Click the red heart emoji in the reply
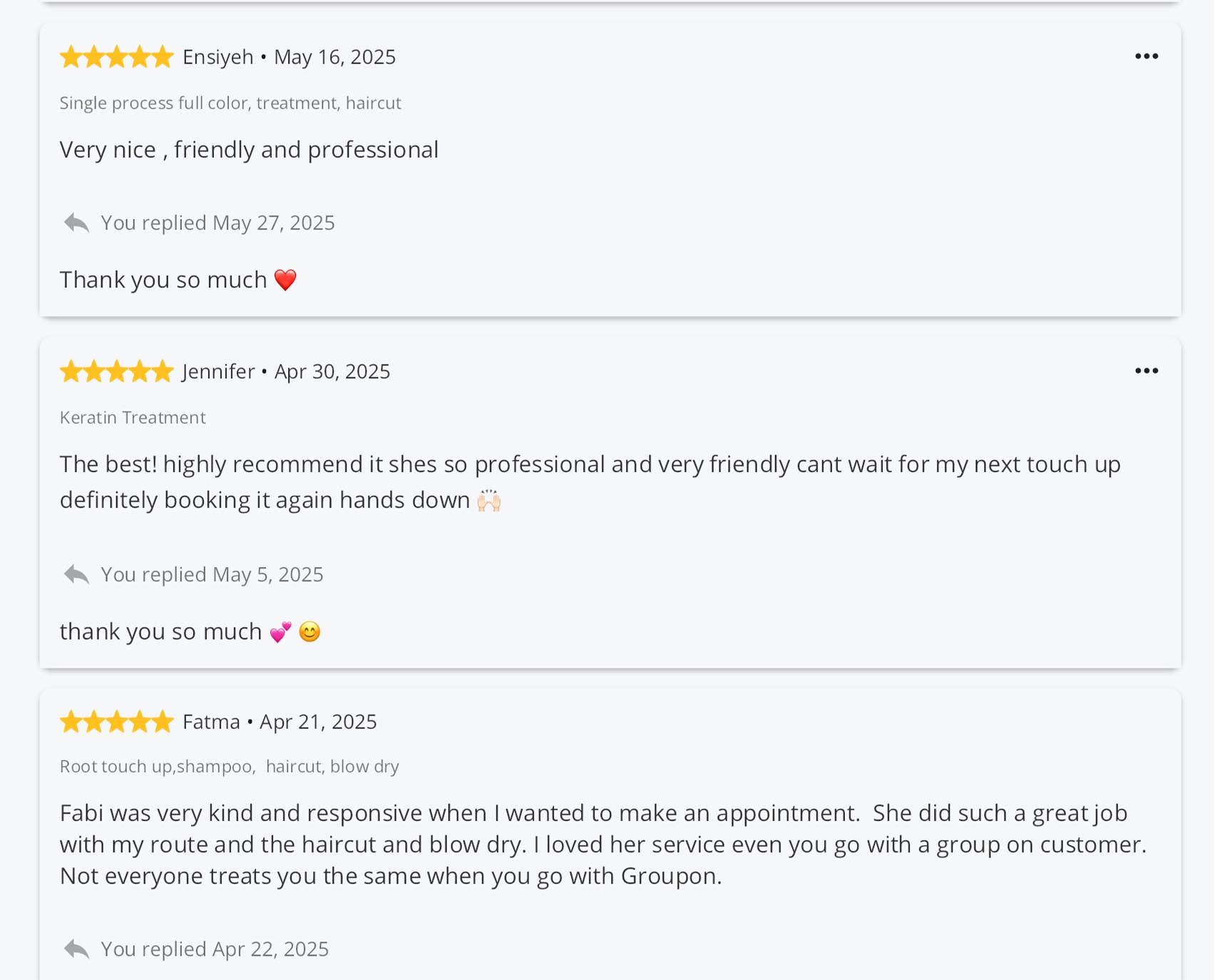Viewport: 1225px width, 980px height. tap(285, 280)
